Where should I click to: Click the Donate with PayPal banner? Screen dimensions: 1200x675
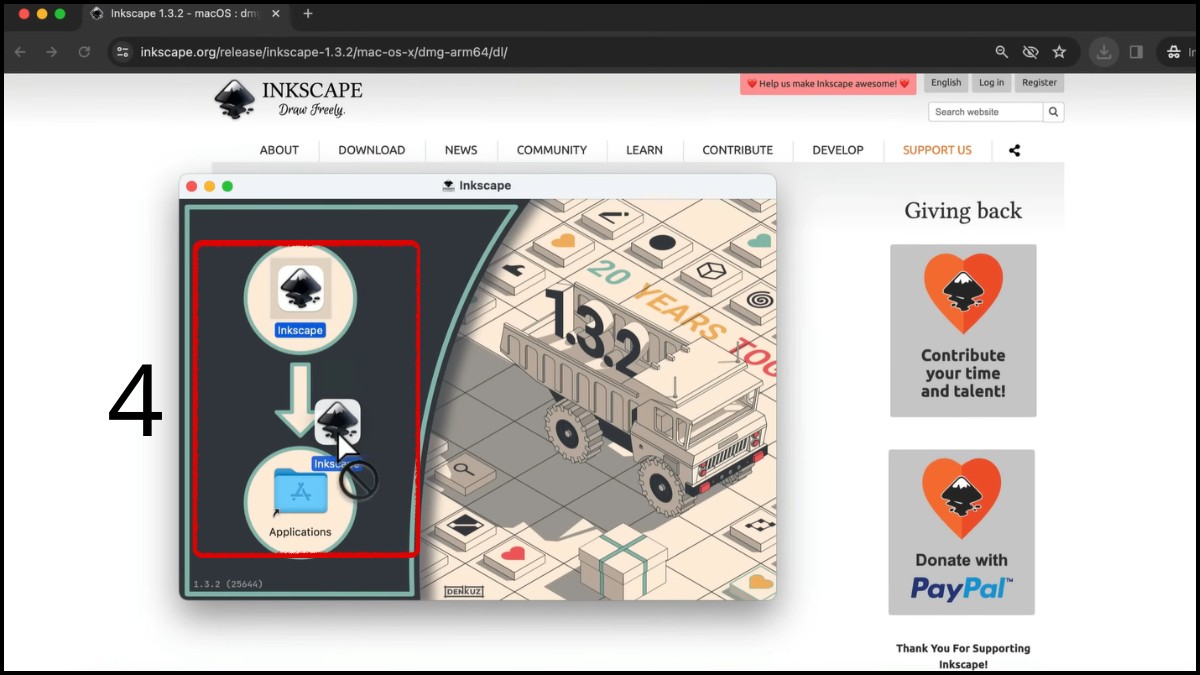click(962, 532)
